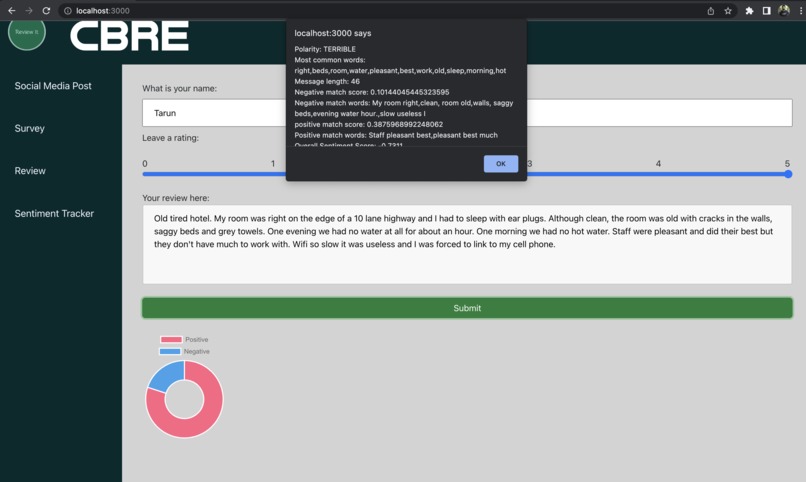The image size is (806, 482).
Task: View site information icon in address bar
Action: [67, 11]
